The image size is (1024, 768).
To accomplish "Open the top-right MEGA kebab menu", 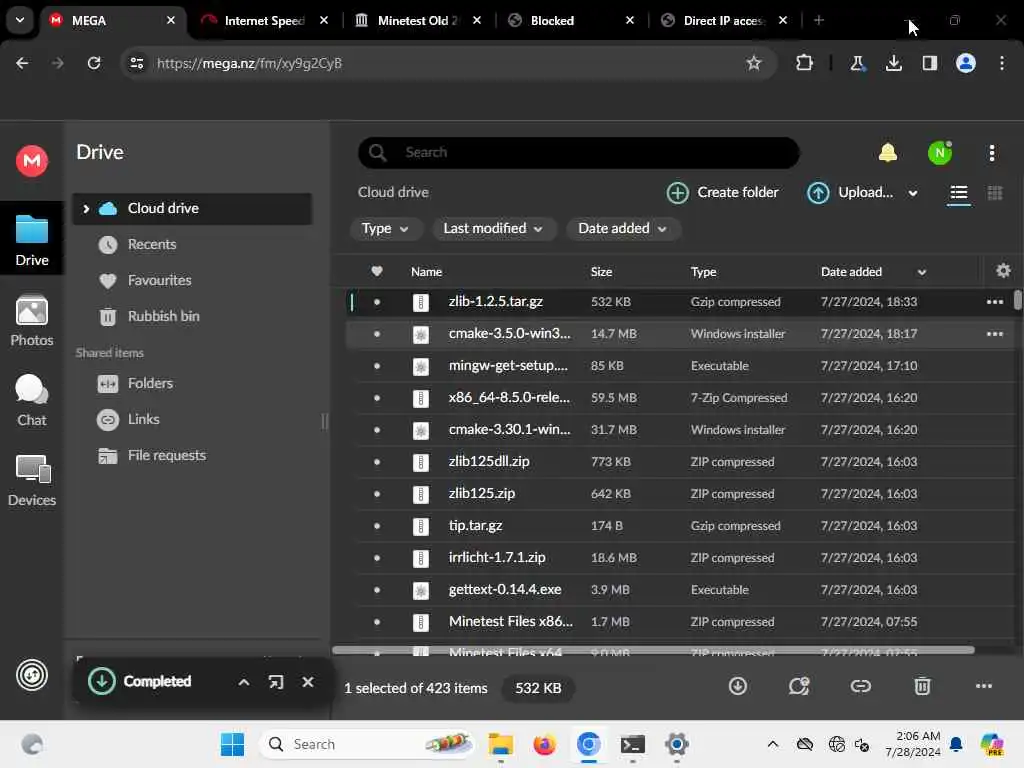I will (991, 153).
